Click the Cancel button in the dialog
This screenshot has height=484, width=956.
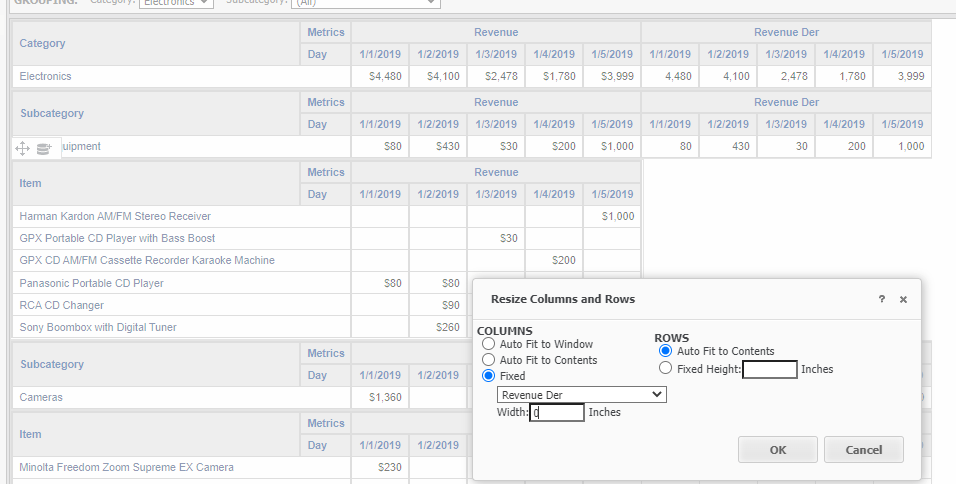coord(863,450)
